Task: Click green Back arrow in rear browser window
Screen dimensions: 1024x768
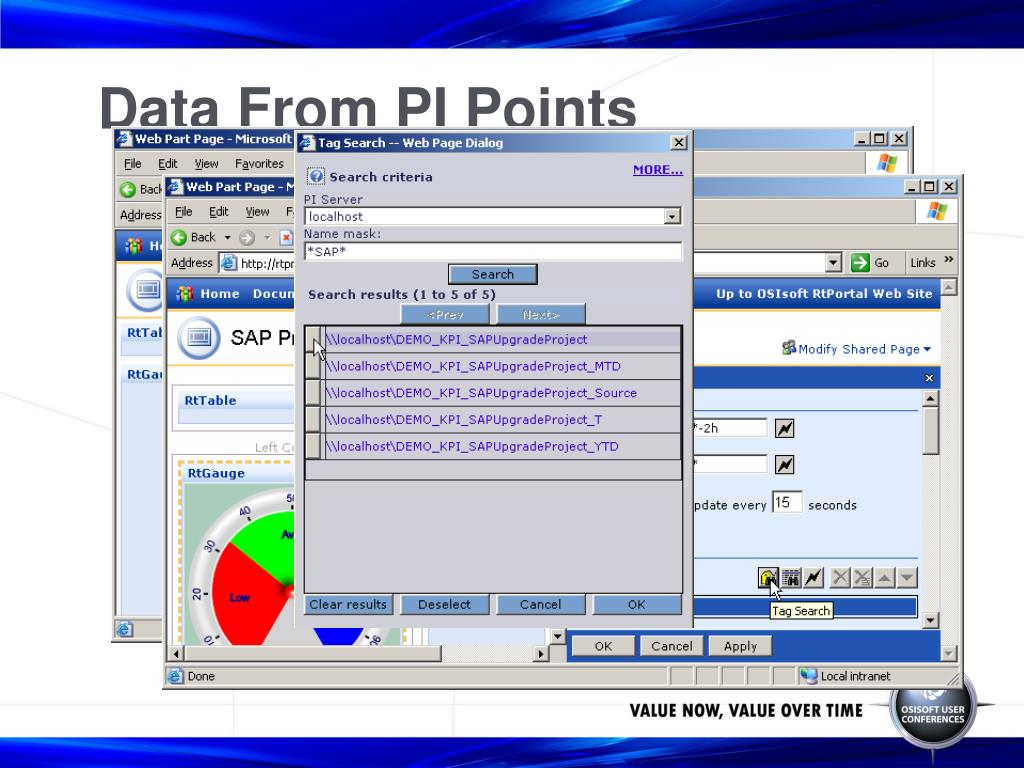Action: (x=128, y=189)
